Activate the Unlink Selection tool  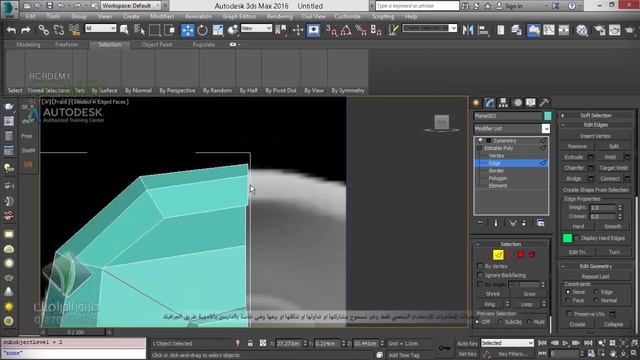click(59, 30)
